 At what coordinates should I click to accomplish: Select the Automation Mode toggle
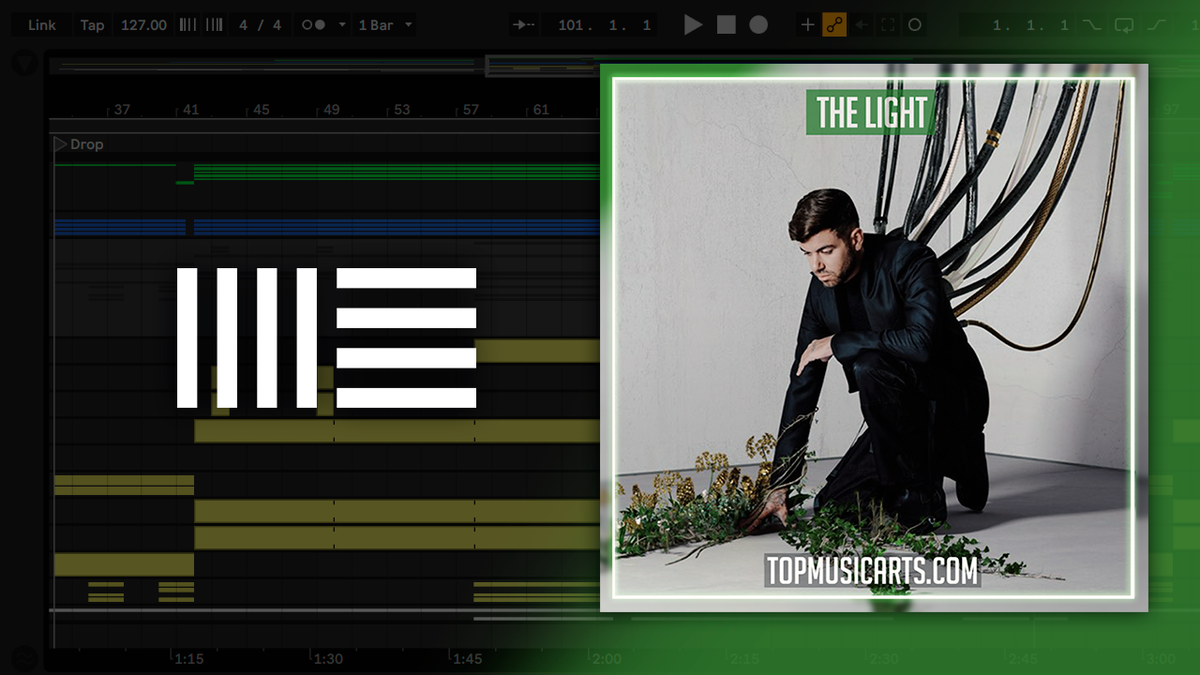(x=835, y=25)
